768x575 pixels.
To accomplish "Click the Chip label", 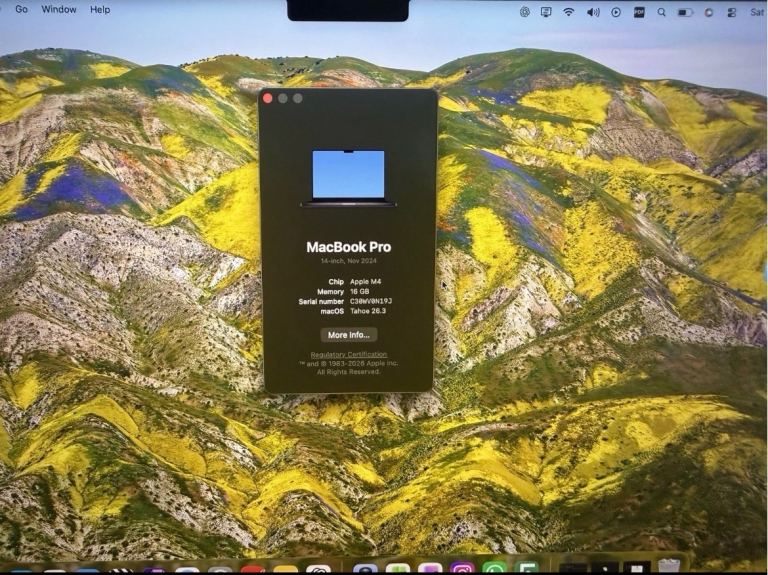I will pyautogui.click(x=336, y=282).
